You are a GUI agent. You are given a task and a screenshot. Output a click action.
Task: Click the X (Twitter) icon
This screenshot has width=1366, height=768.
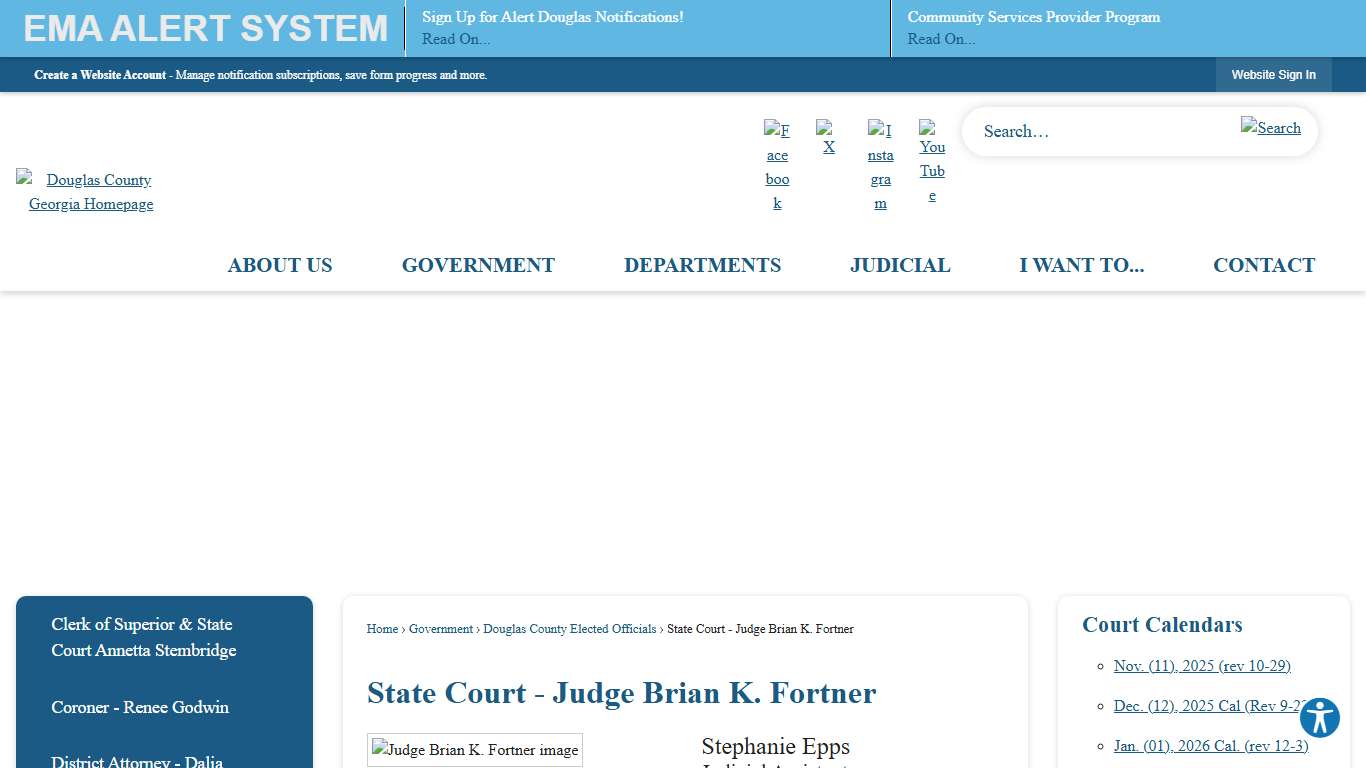pyautogui.click(x=828, y=137)
